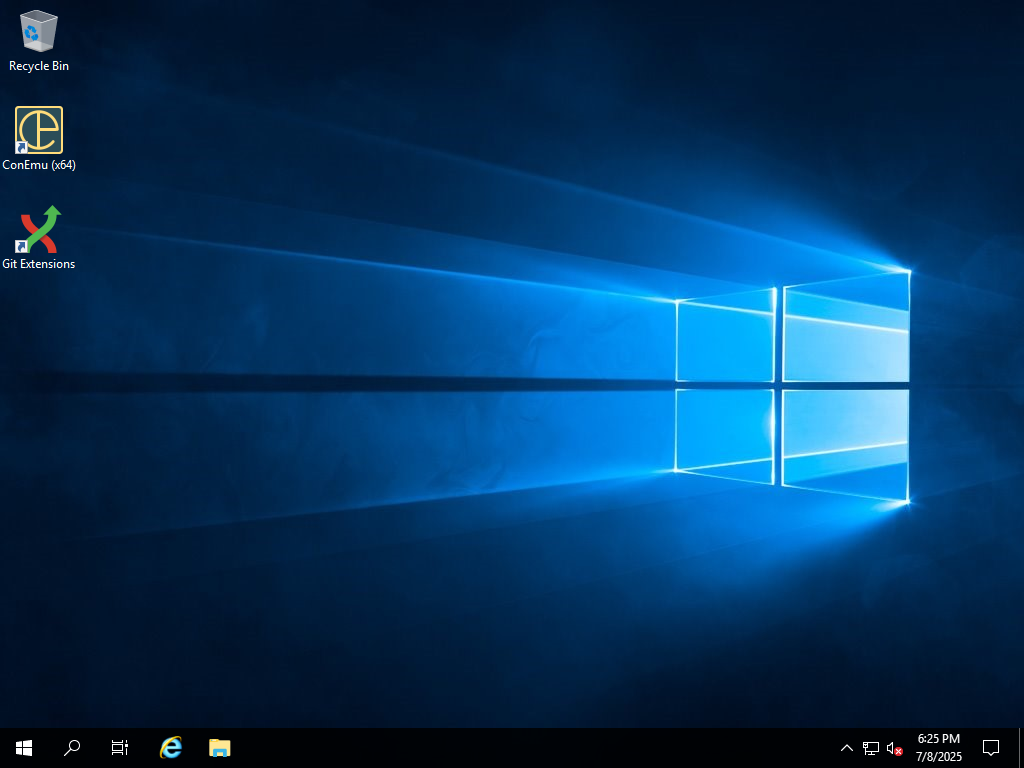
Task: Show hidden system tray icons
Action: click(846, 748)
